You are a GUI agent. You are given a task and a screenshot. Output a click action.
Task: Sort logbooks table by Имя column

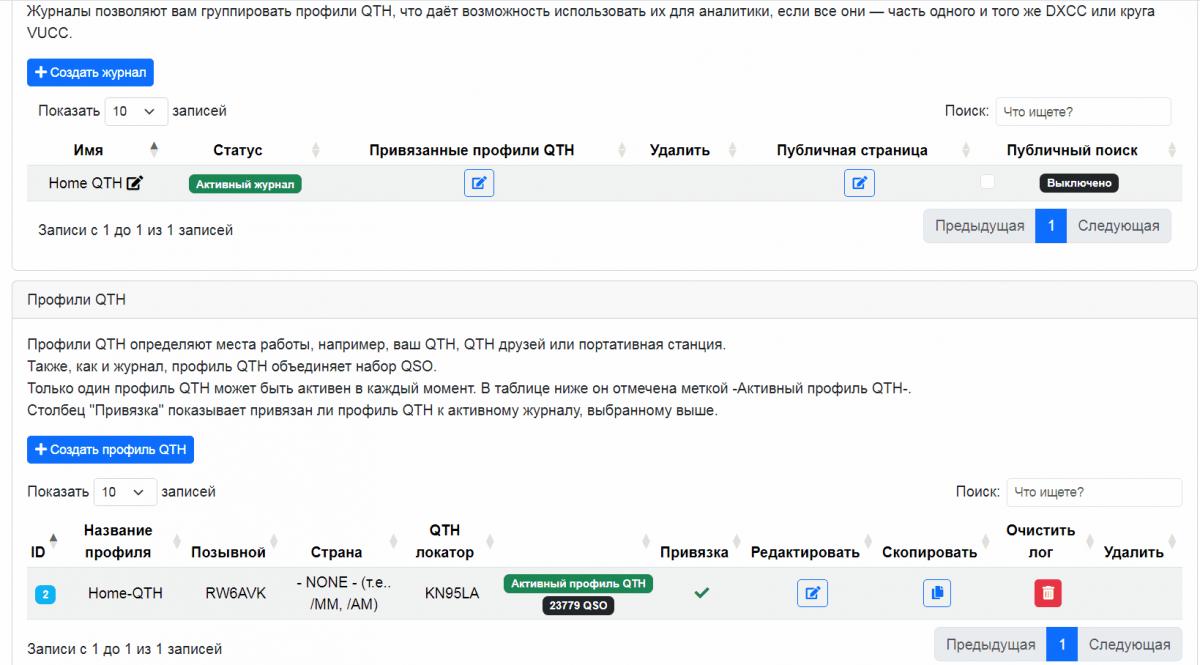tap(88, 150)
